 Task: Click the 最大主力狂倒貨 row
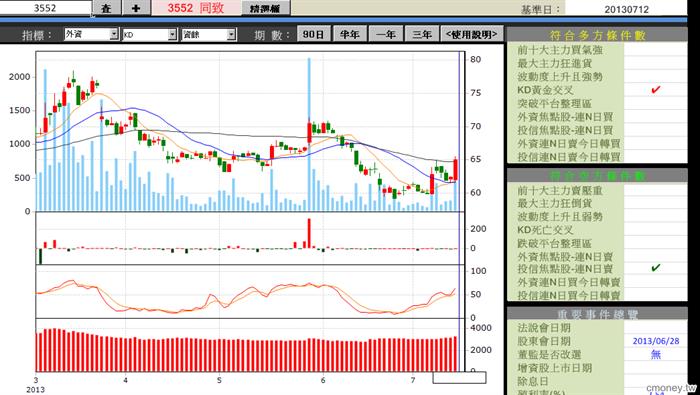597,204
